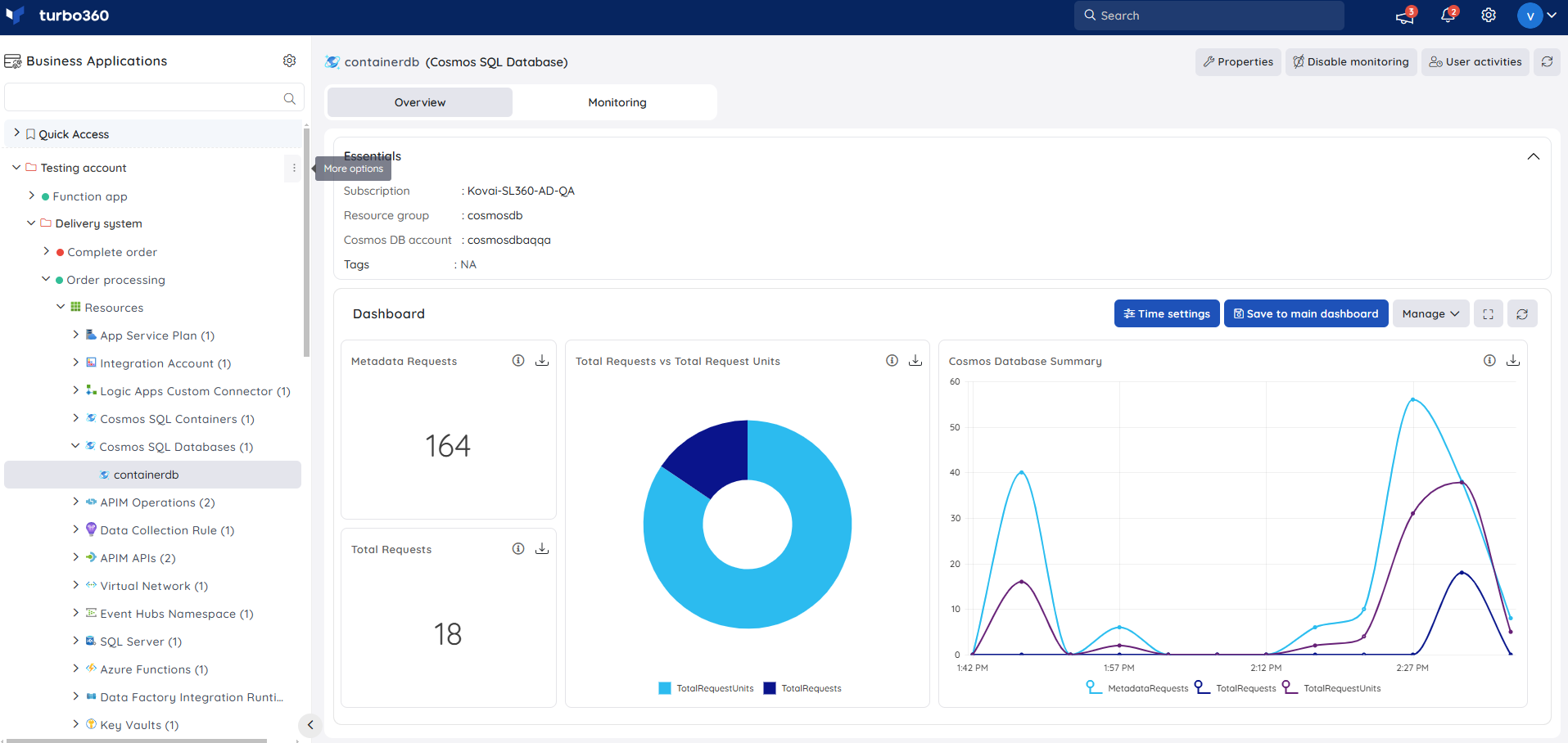Download the Cosmos Database Summary chart
1568x743 pixels.
pyautogui.click(x=1513, y=361)
